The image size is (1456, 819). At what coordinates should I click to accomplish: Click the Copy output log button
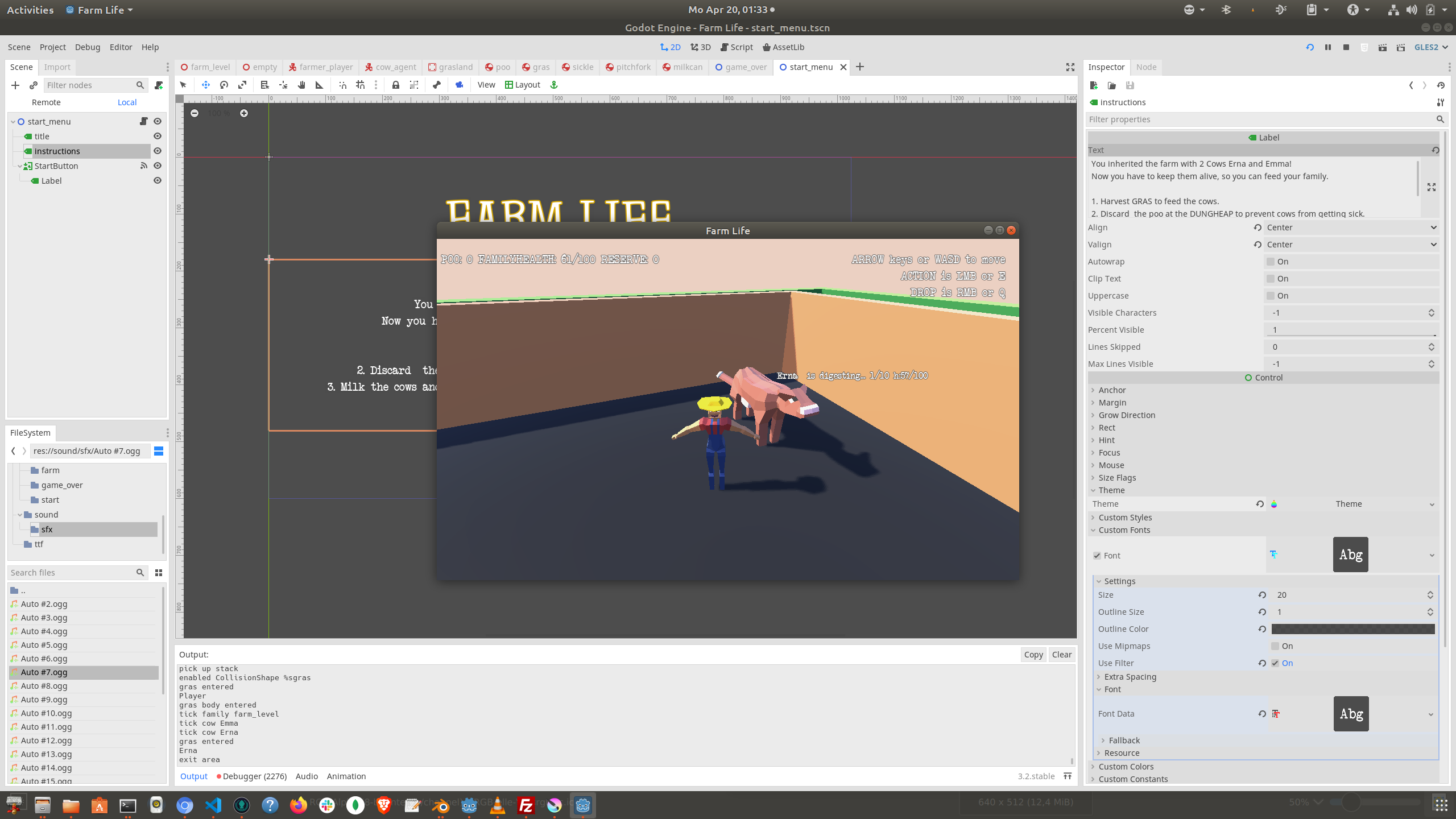click(x=1033, y=653)
